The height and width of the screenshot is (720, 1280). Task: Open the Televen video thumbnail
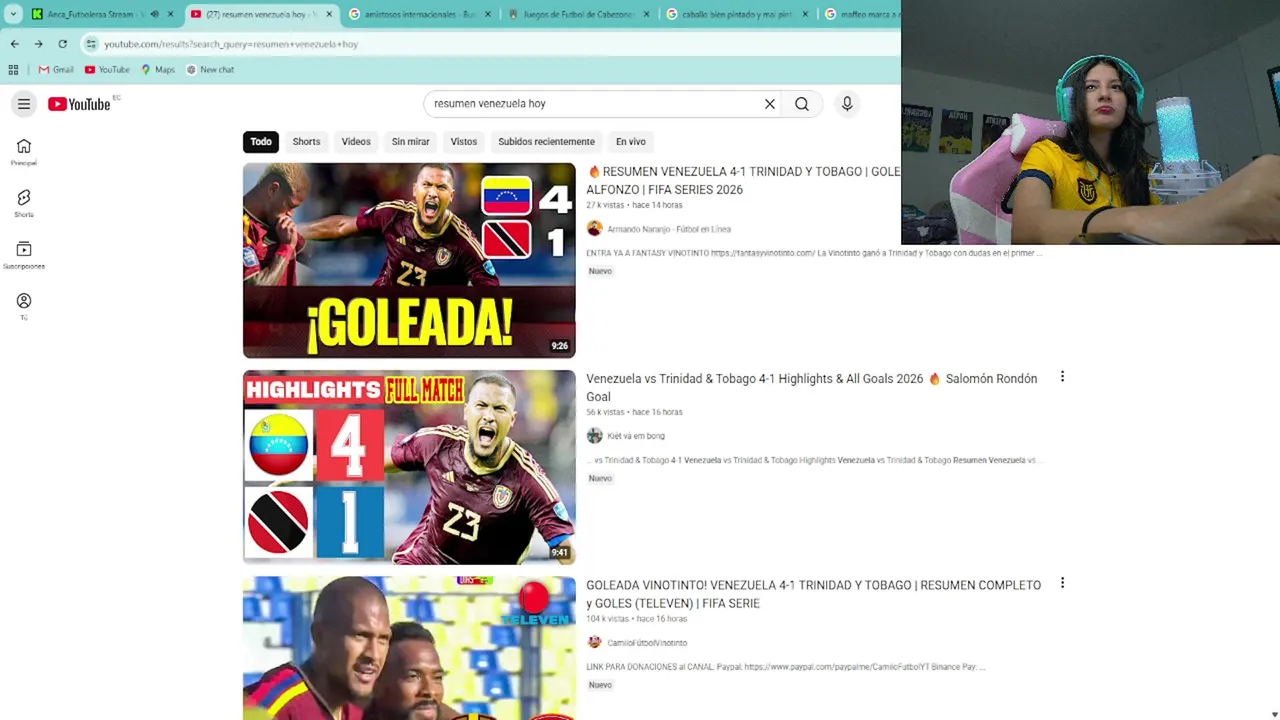pos(409,648)
